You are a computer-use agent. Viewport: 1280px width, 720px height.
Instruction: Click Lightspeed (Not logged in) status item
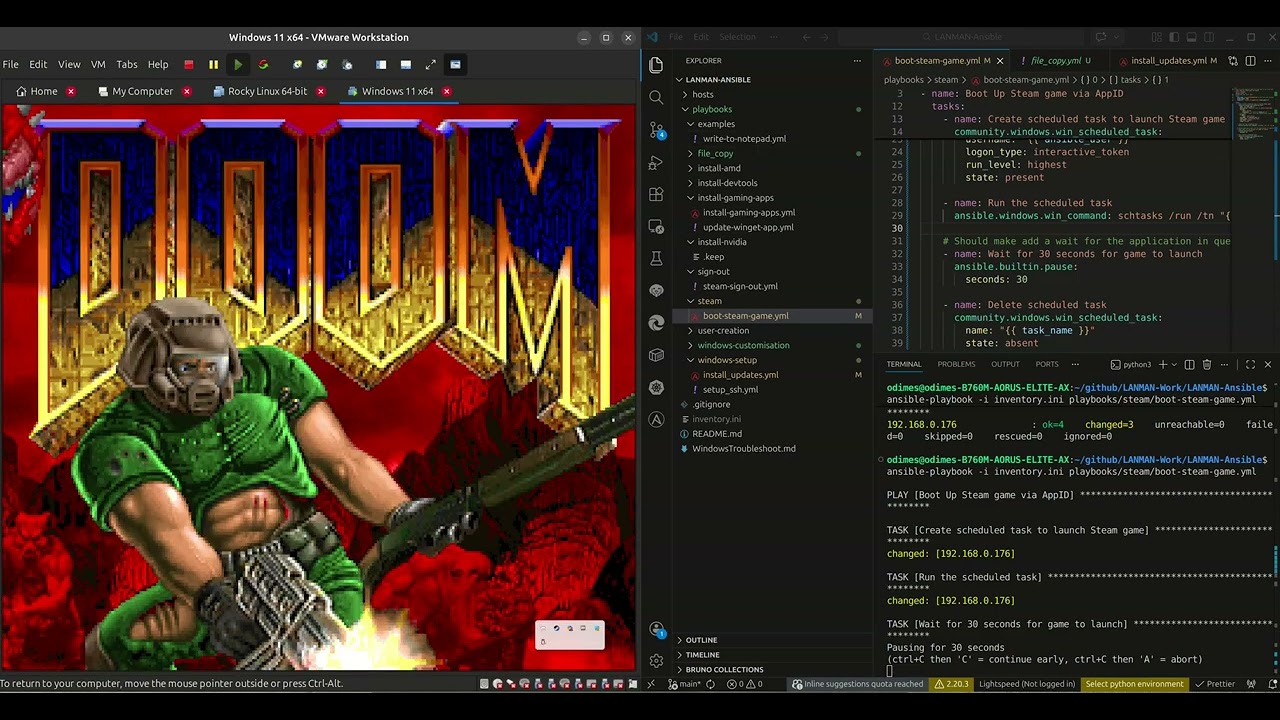click(x=1027, y=684)
